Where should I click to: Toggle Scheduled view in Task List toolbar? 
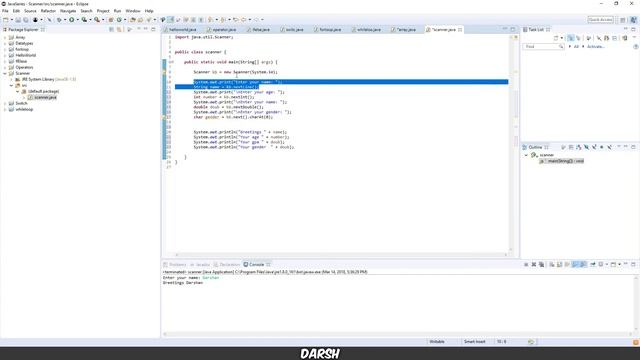coord(578,38)
